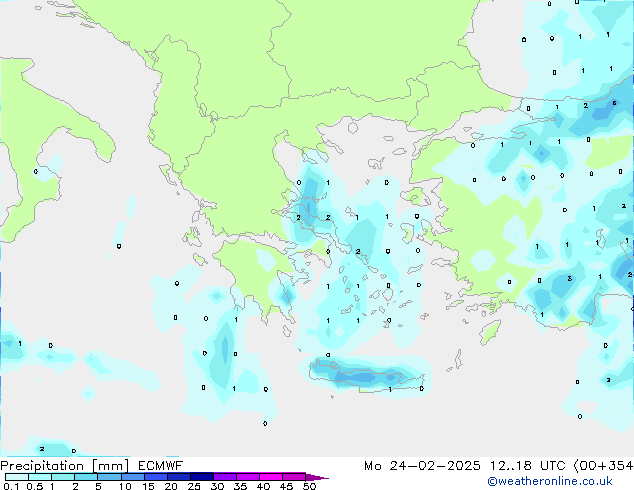The width and height of the screenshot is (634, 490).
Task: Click the 15–20 mm legend swatch
Action: (x=155, y=477)
